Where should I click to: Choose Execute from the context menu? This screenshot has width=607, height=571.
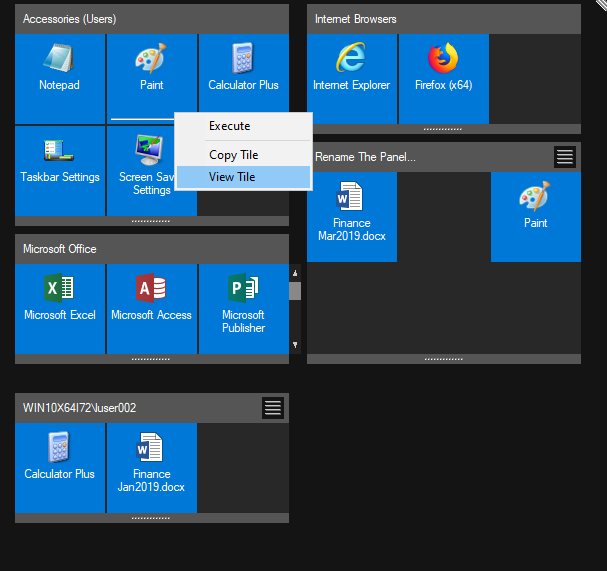[229, 126]
